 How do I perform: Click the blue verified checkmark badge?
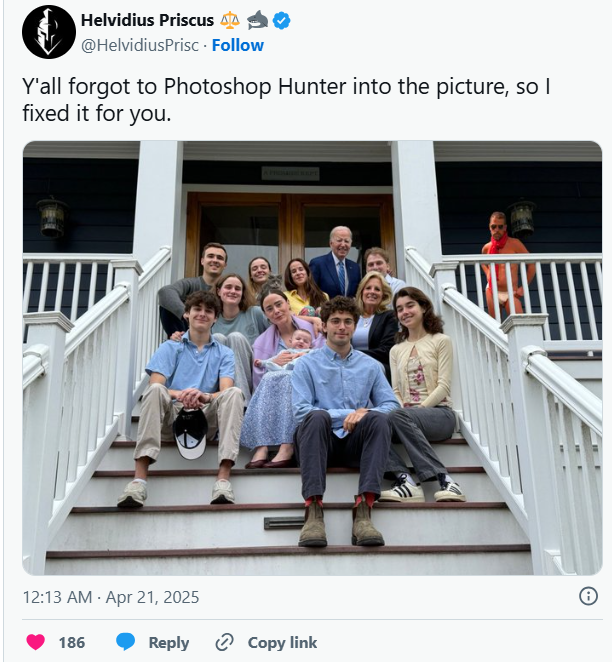(281, 21)
